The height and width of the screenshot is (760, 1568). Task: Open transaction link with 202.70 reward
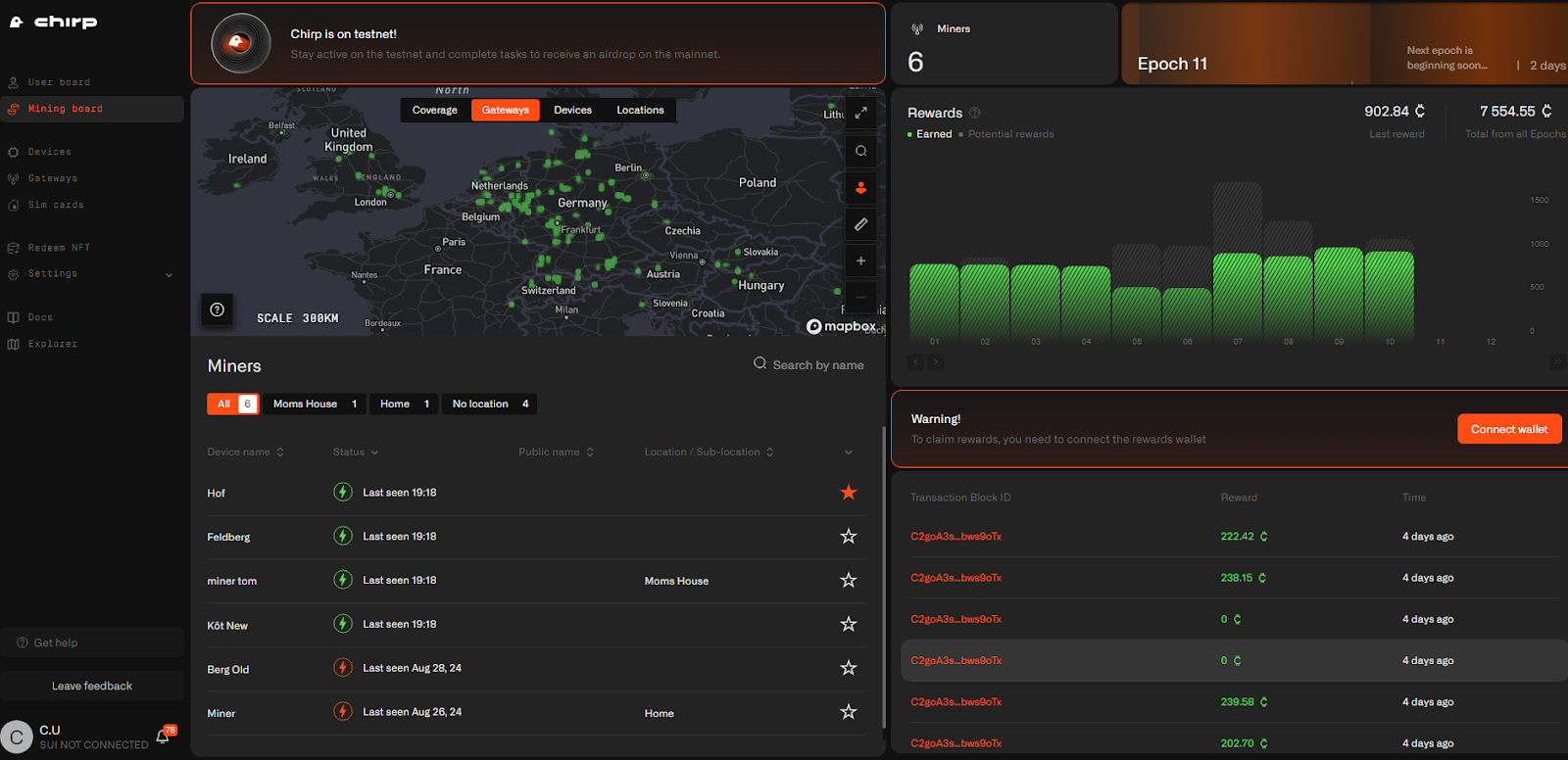click(x=955, y=743)
